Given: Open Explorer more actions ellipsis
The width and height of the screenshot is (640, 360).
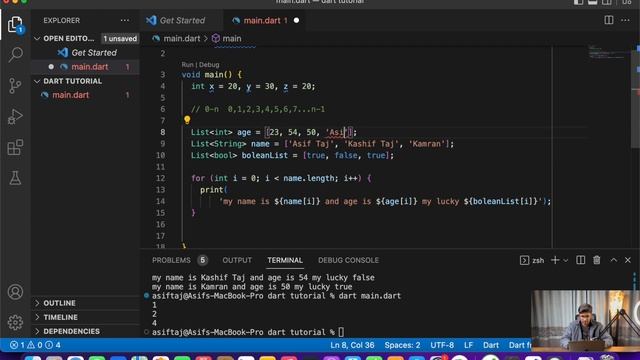Looking at the screenshot, I should (x=125, y=20).
